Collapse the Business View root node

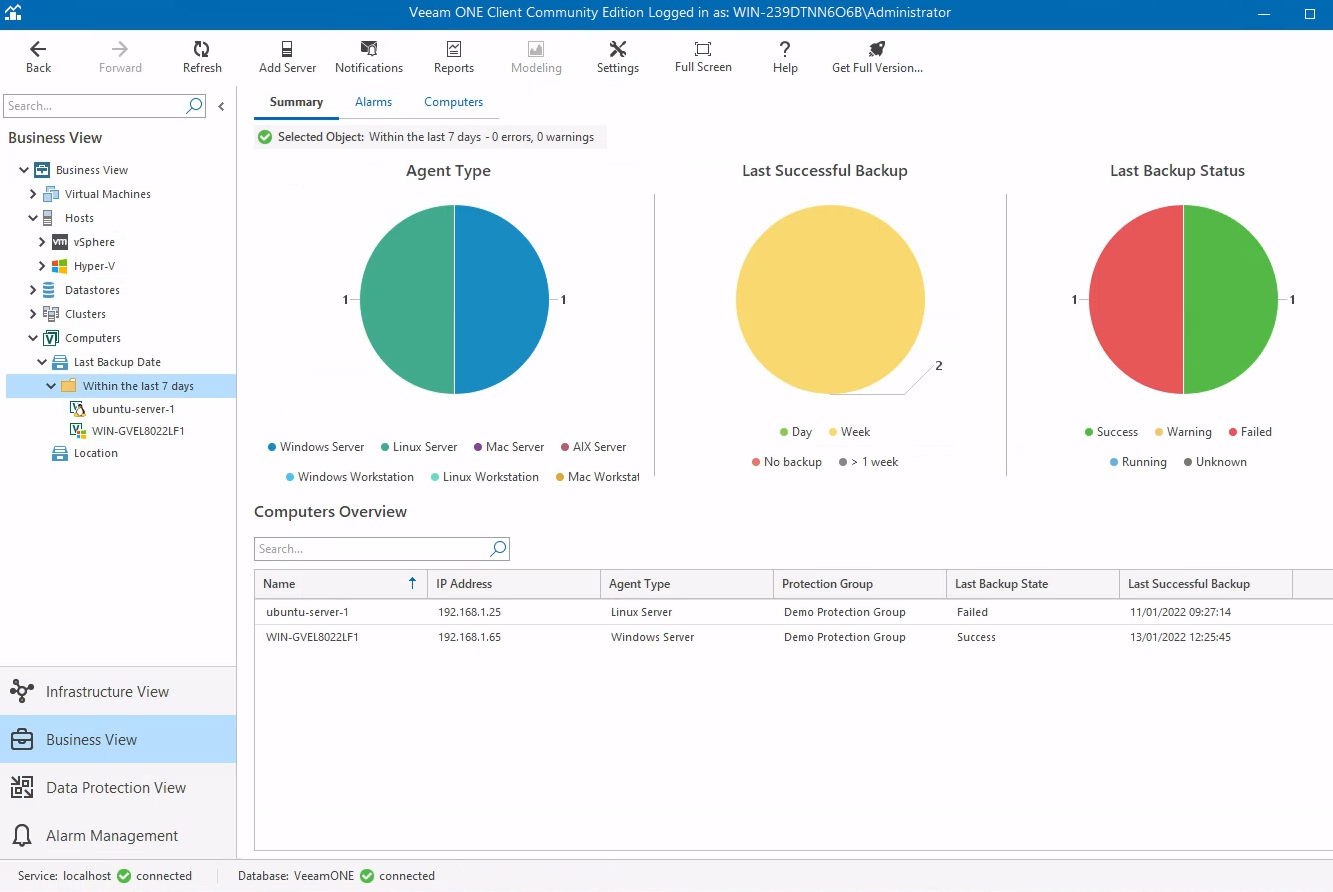pyautogui.click(x=24, y=170)
